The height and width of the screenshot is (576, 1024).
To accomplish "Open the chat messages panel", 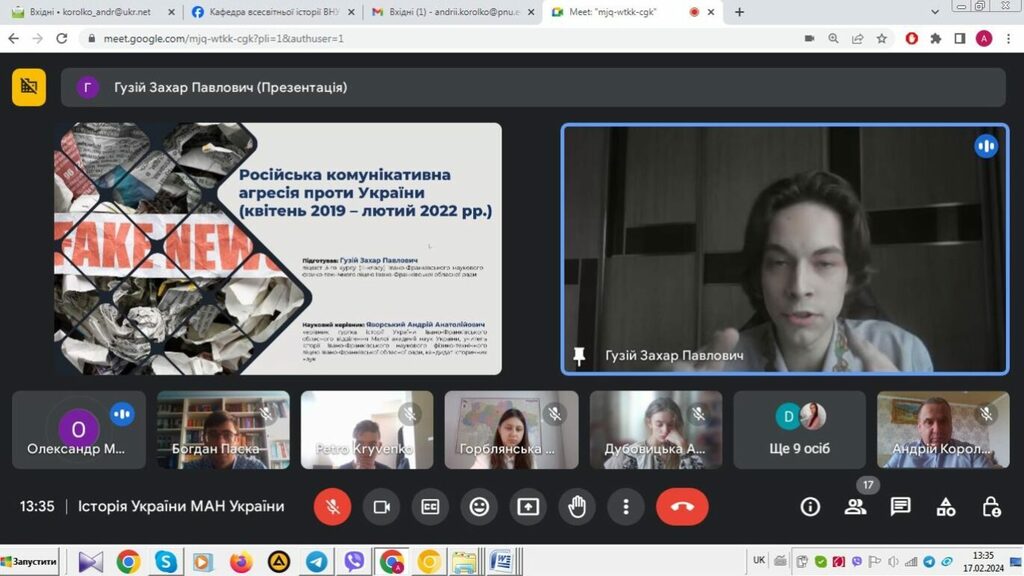I will pos(900,507).
